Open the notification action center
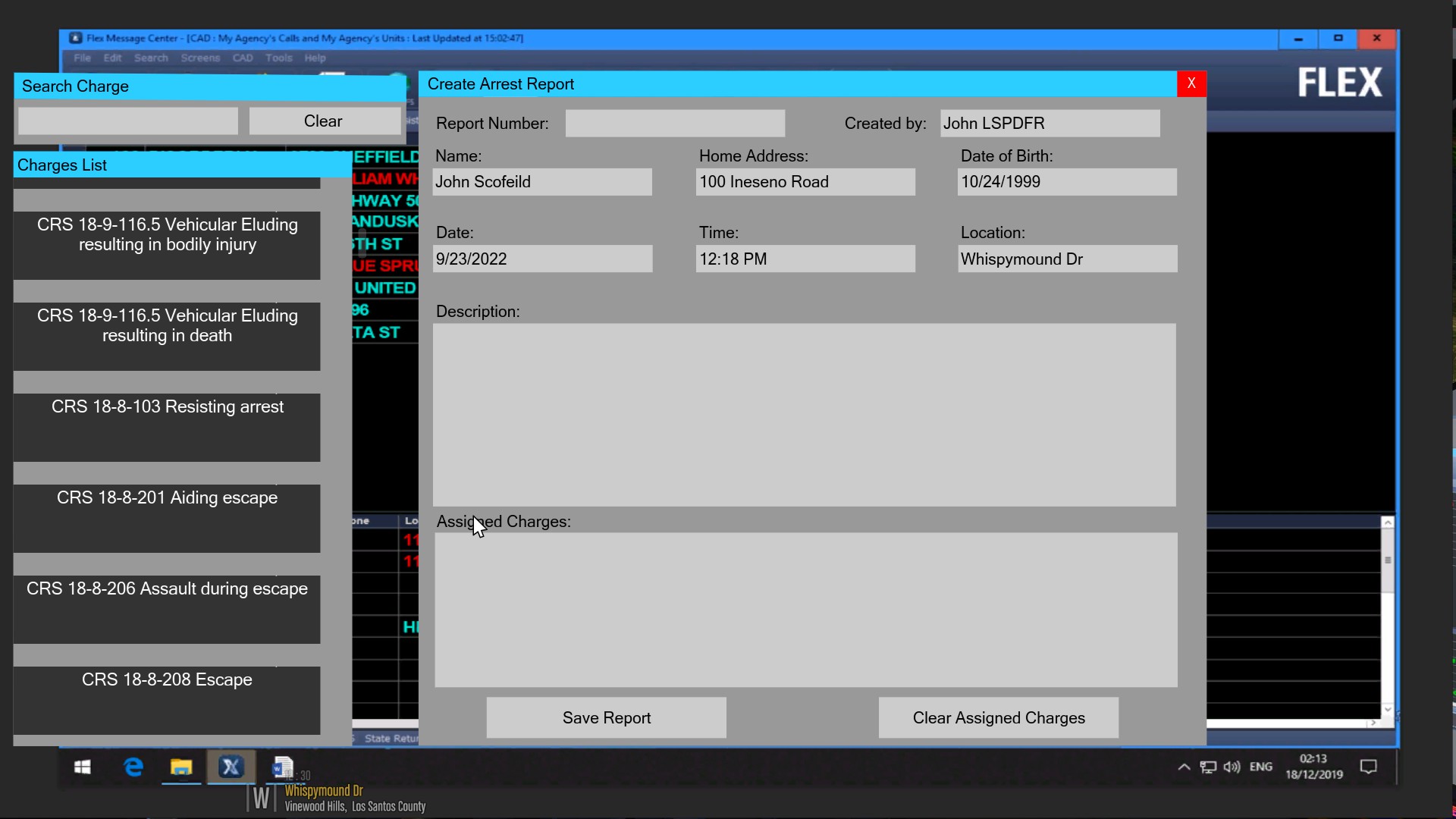The width and height of the screenshot is (1456, 819). pyautogui.click(x=1368, y=767)
